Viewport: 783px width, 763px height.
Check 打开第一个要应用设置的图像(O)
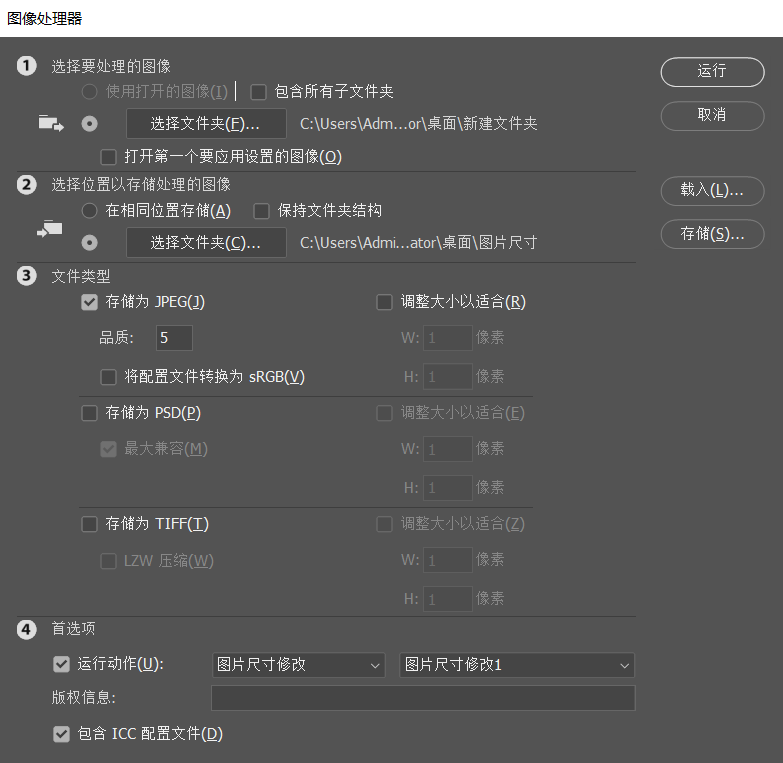pos(108,157)
